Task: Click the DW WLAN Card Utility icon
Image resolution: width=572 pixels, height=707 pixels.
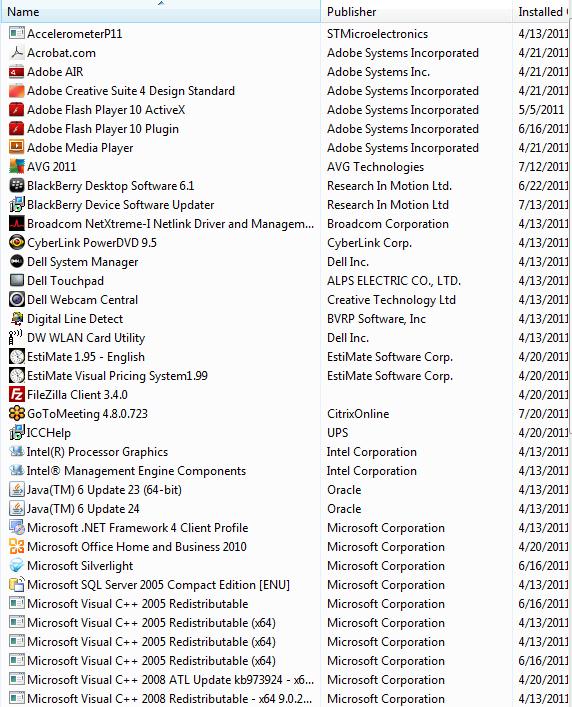Action: coord(17,337)
